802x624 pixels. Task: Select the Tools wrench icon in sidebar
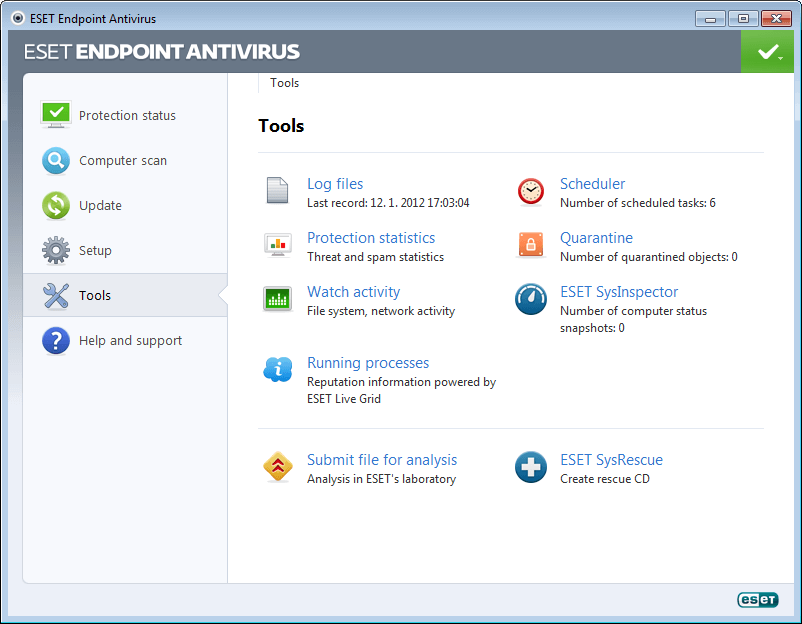[x=56, y=295]
